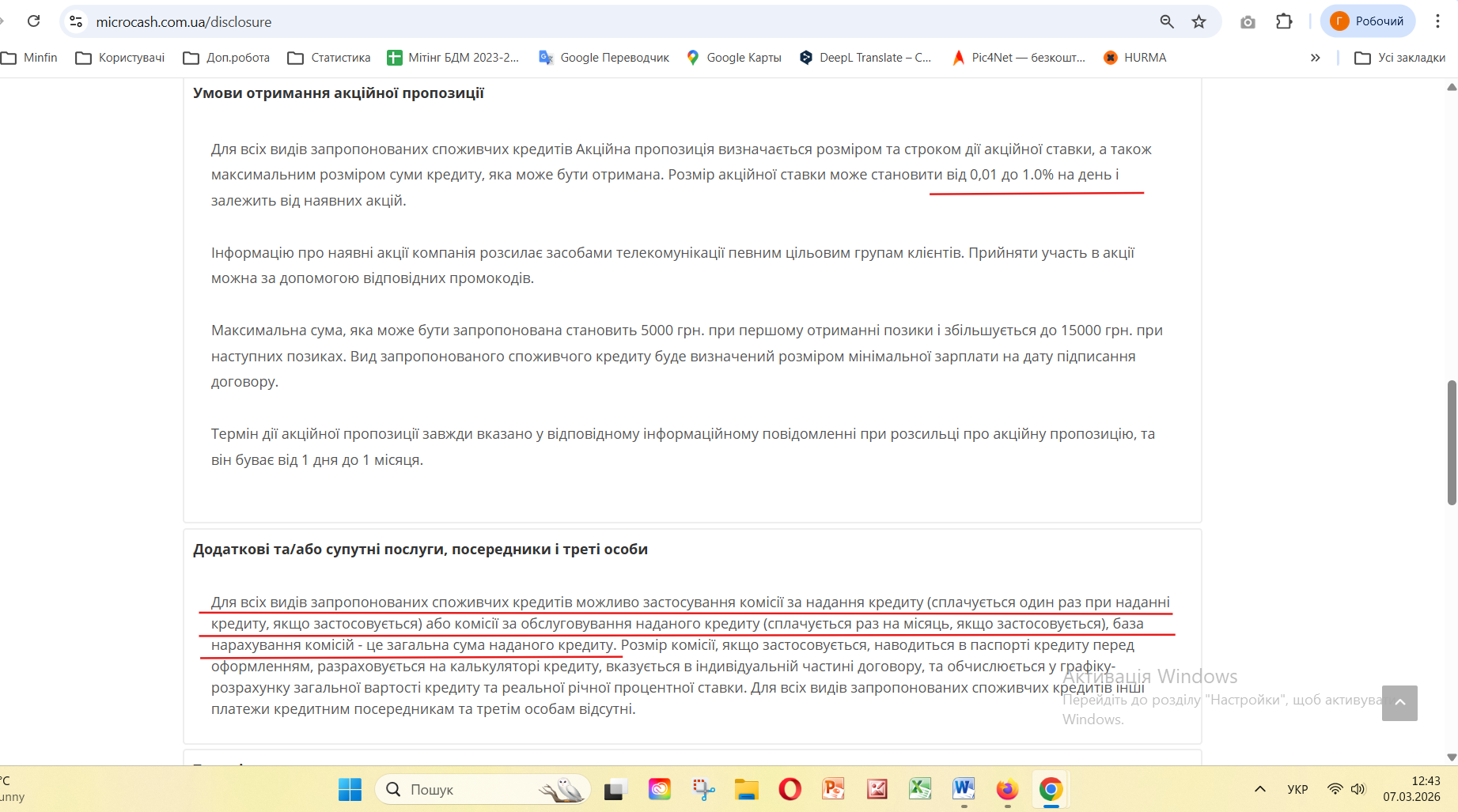Open the Користувачі bookmark folder
The width and height of the screenshot is (1458, 812).
pos(120,58)
